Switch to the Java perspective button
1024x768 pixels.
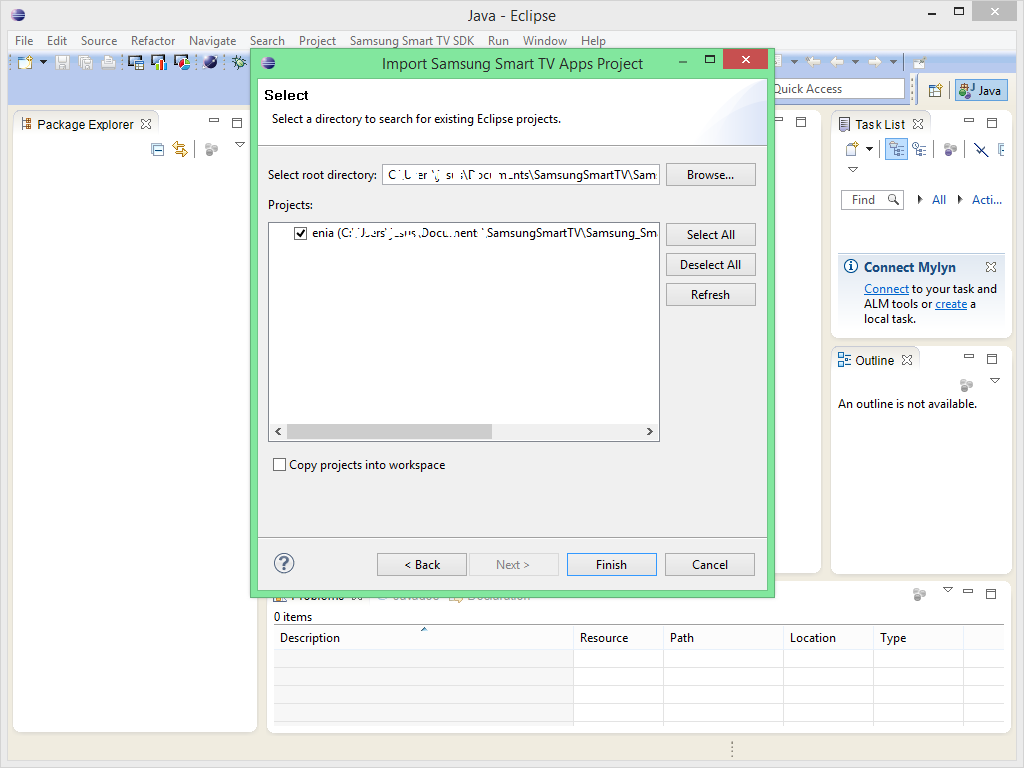(x=982, y=90)
